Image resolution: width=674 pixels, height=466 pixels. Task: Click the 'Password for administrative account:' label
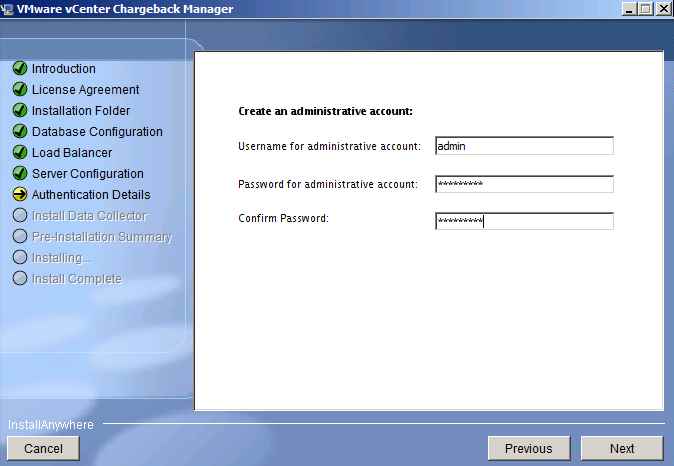(328, 184)
